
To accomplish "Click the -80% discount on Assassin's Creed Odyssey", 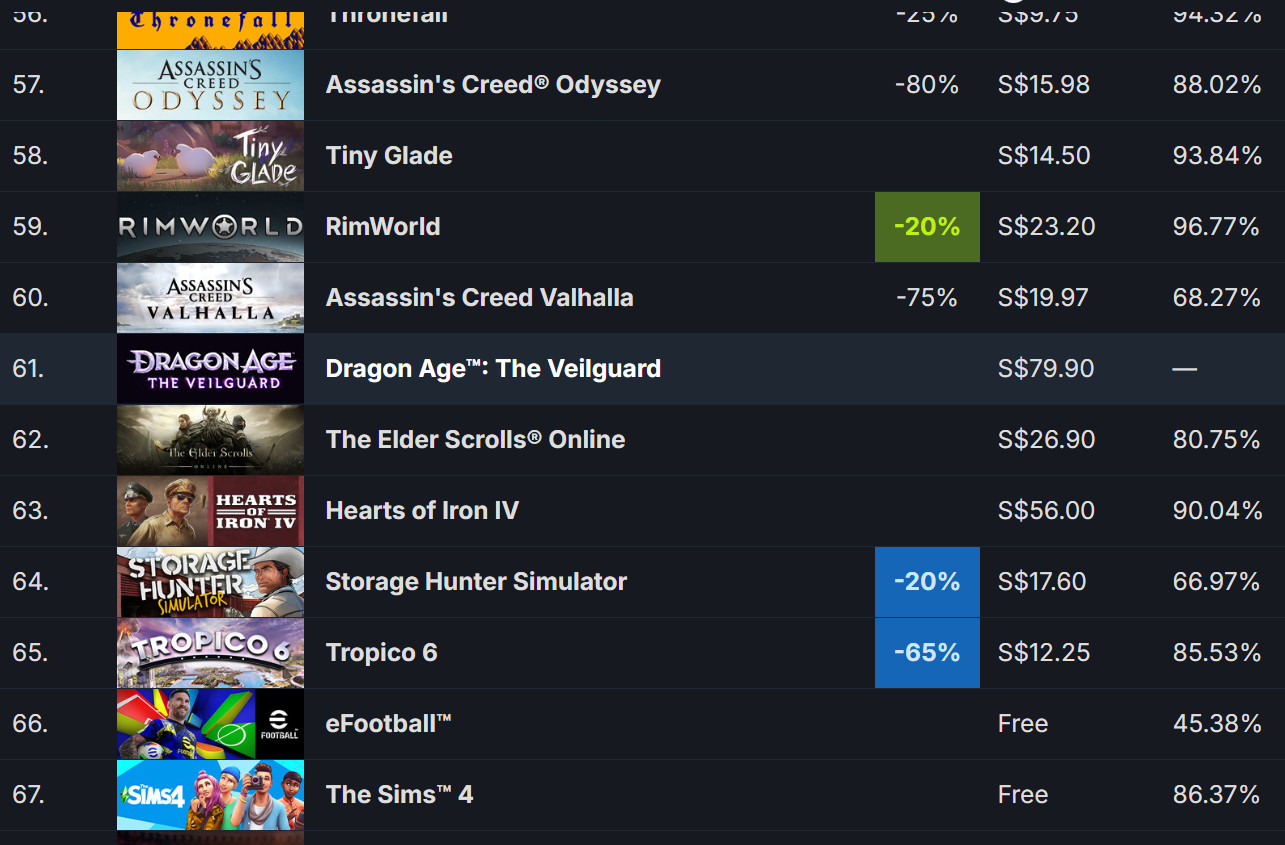I will pyautogui.click(x=927, y=84).
